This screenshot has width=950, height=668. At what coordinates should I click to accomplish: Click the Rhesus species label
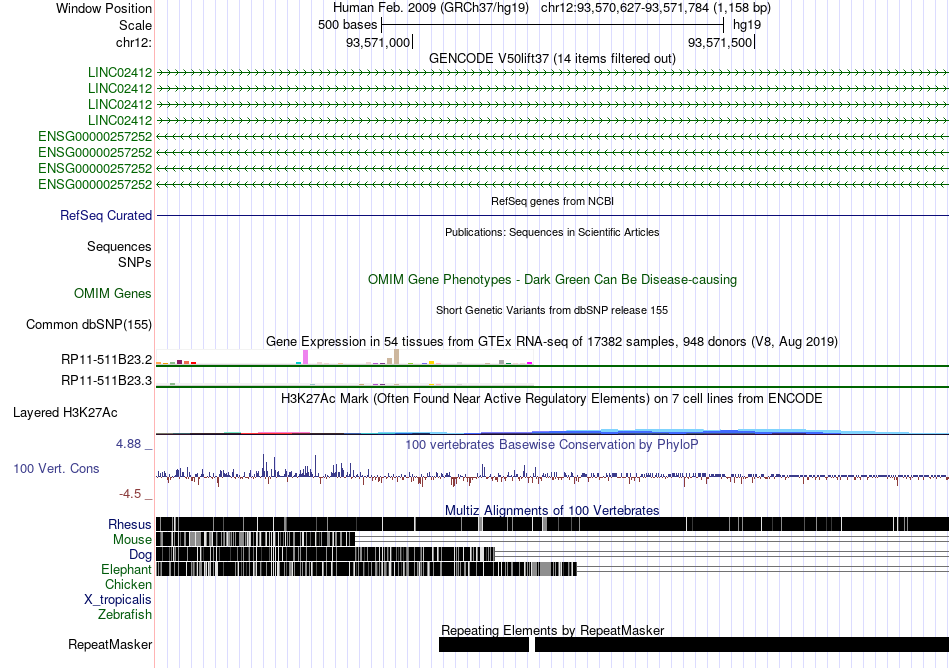pos(130,524)
